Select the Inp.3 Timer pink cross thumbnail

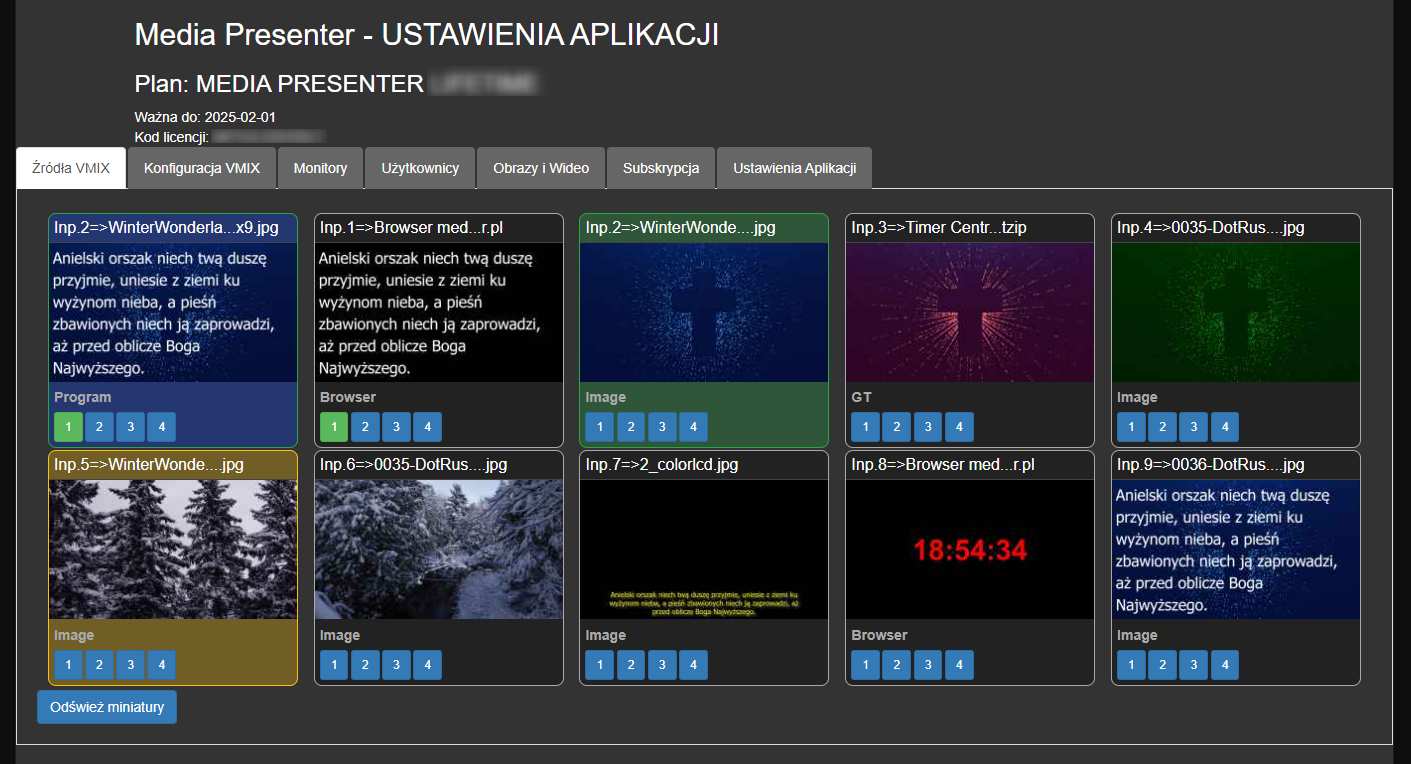(969, 312)
